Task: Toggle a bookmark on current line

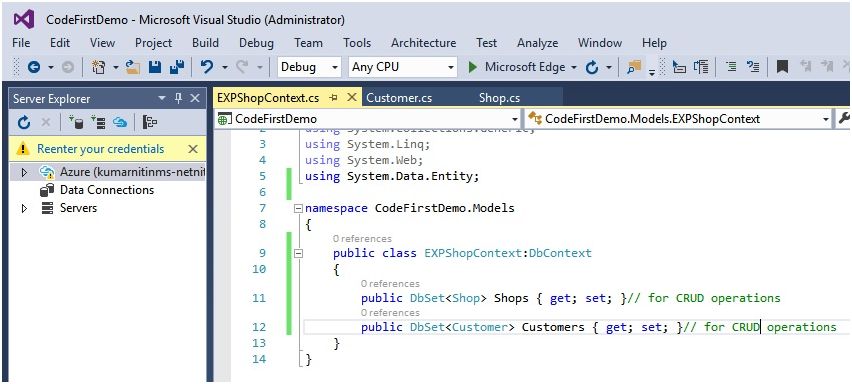Action: (x=782, y=67)
